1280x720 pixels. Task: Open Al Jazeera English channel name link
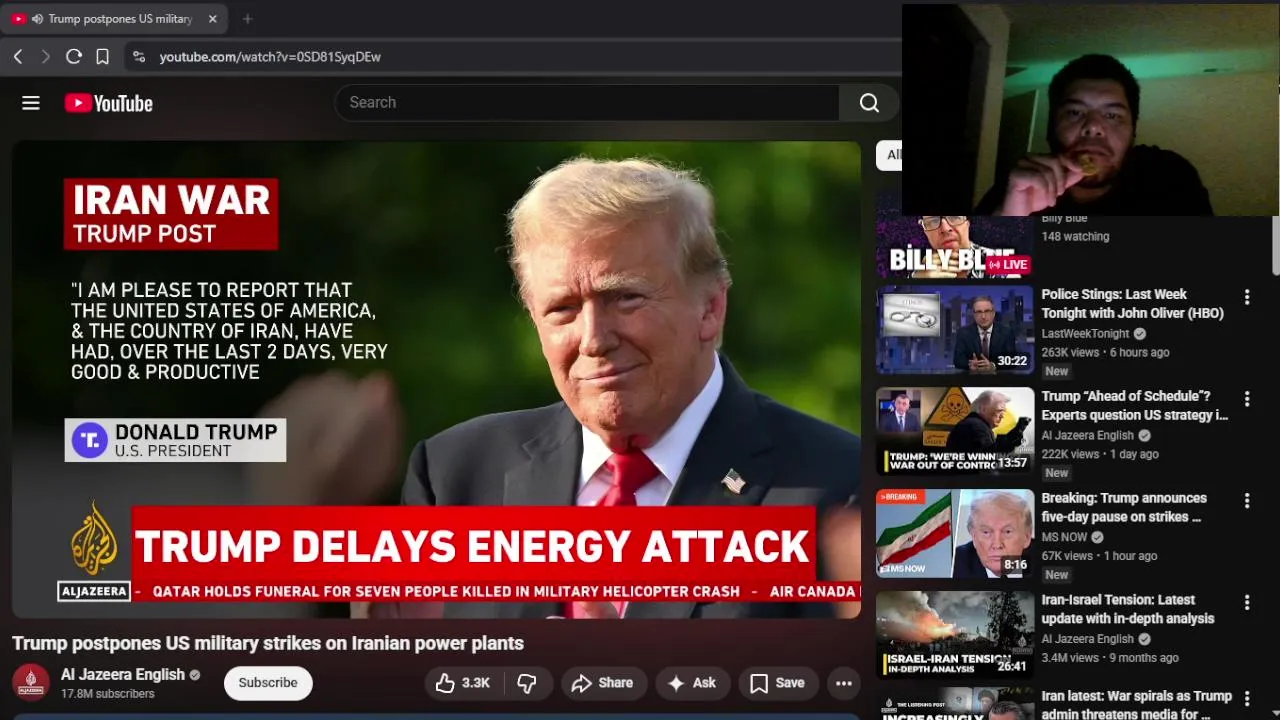(x=123, y=675)
